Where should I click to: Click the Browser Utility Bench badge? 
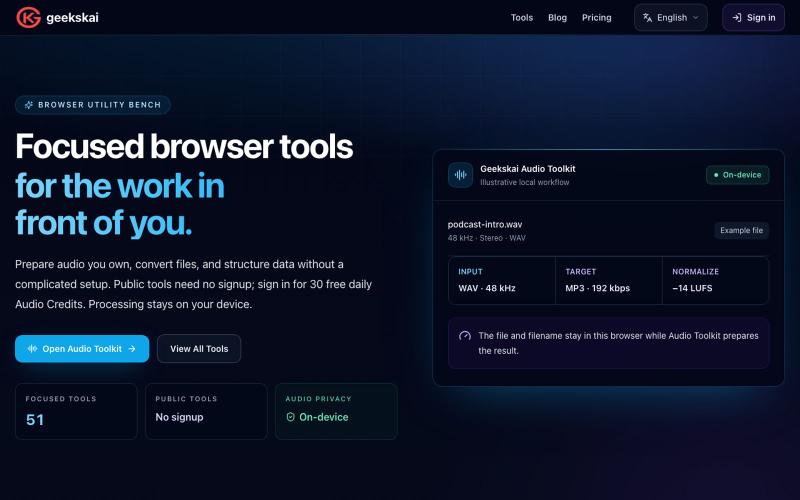[x=93, y=105]
